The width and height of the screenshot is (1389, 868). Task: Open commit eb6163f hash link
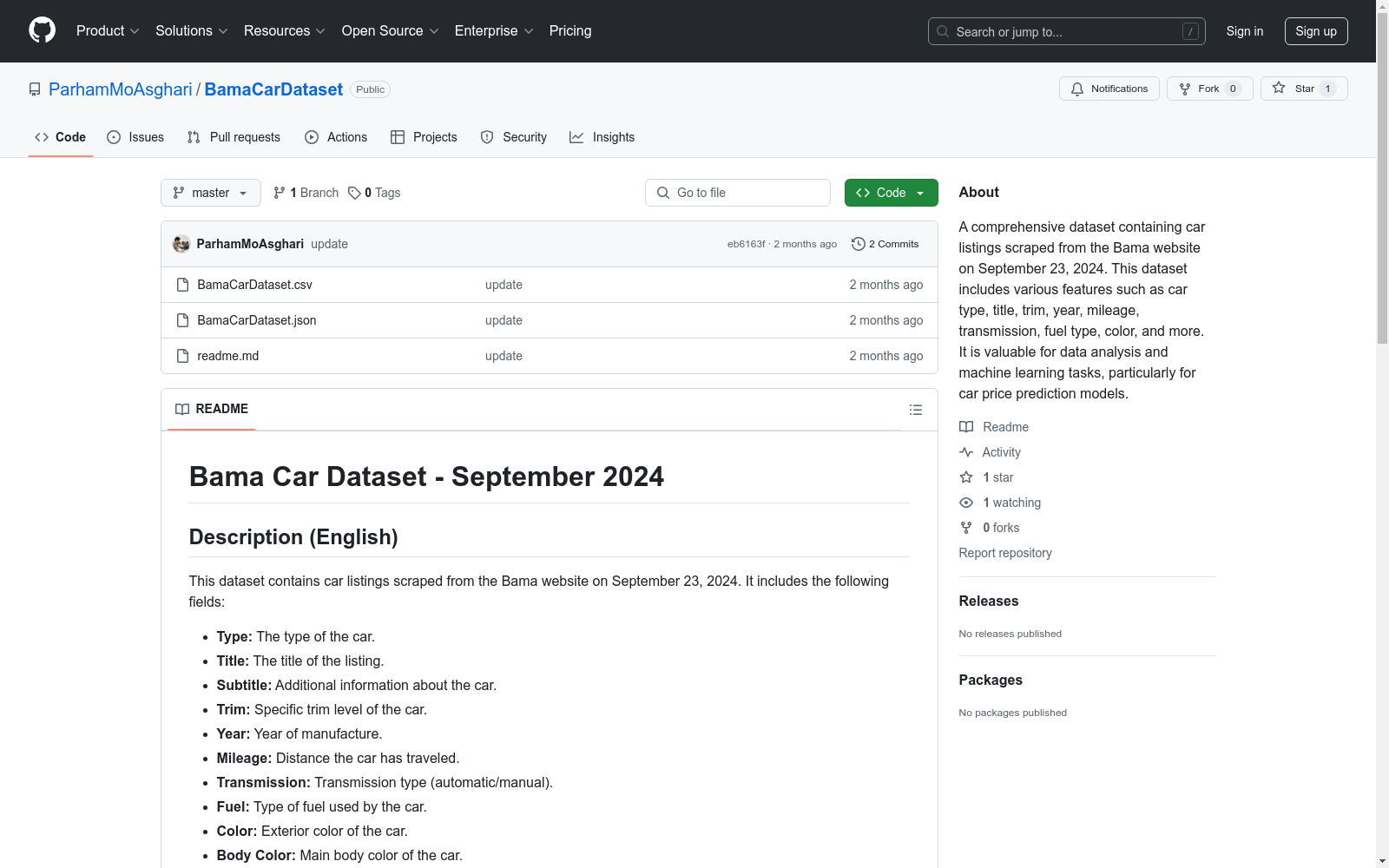(747, 244)
